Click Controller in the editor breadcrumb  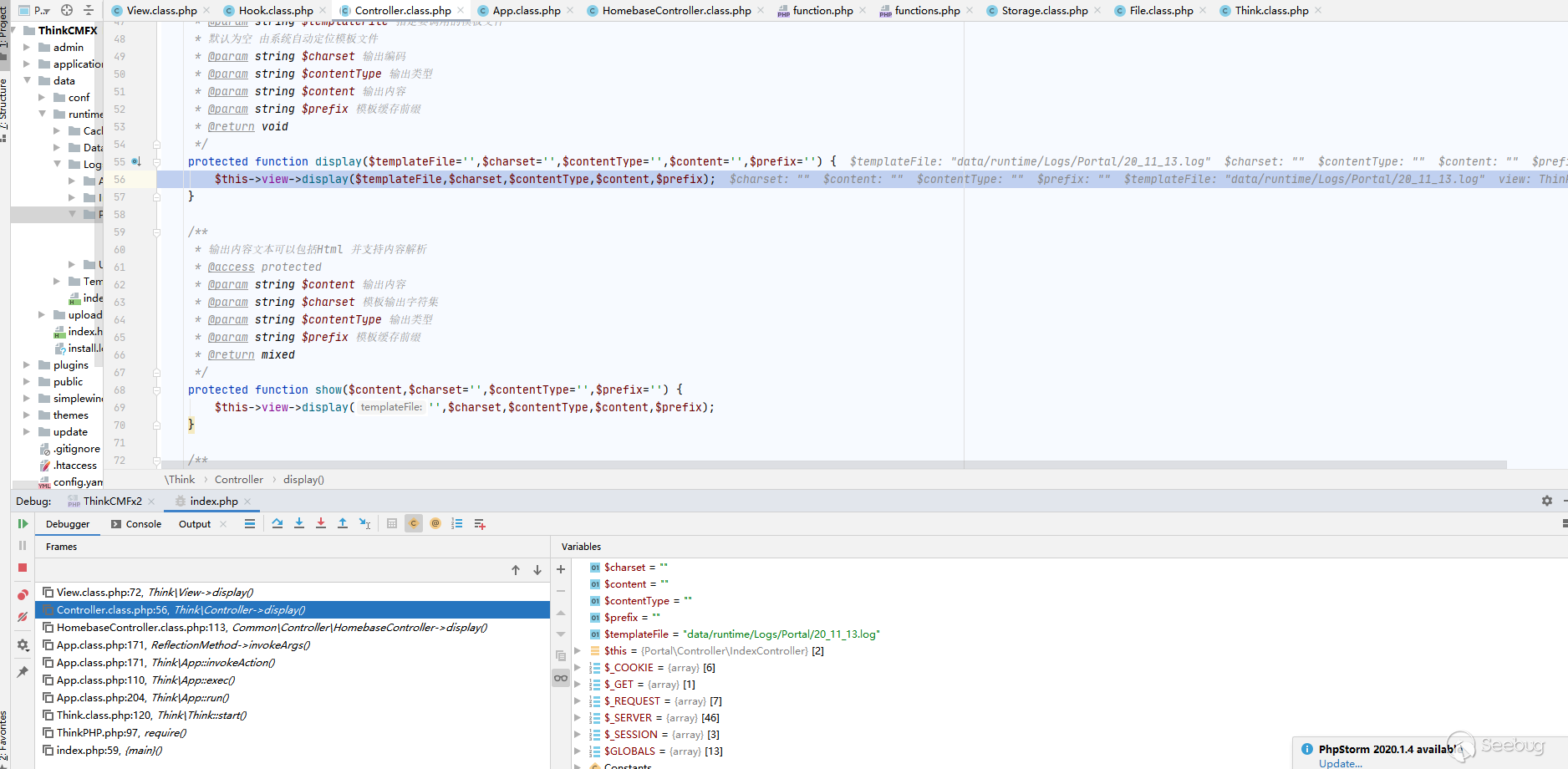coord(238,480)
